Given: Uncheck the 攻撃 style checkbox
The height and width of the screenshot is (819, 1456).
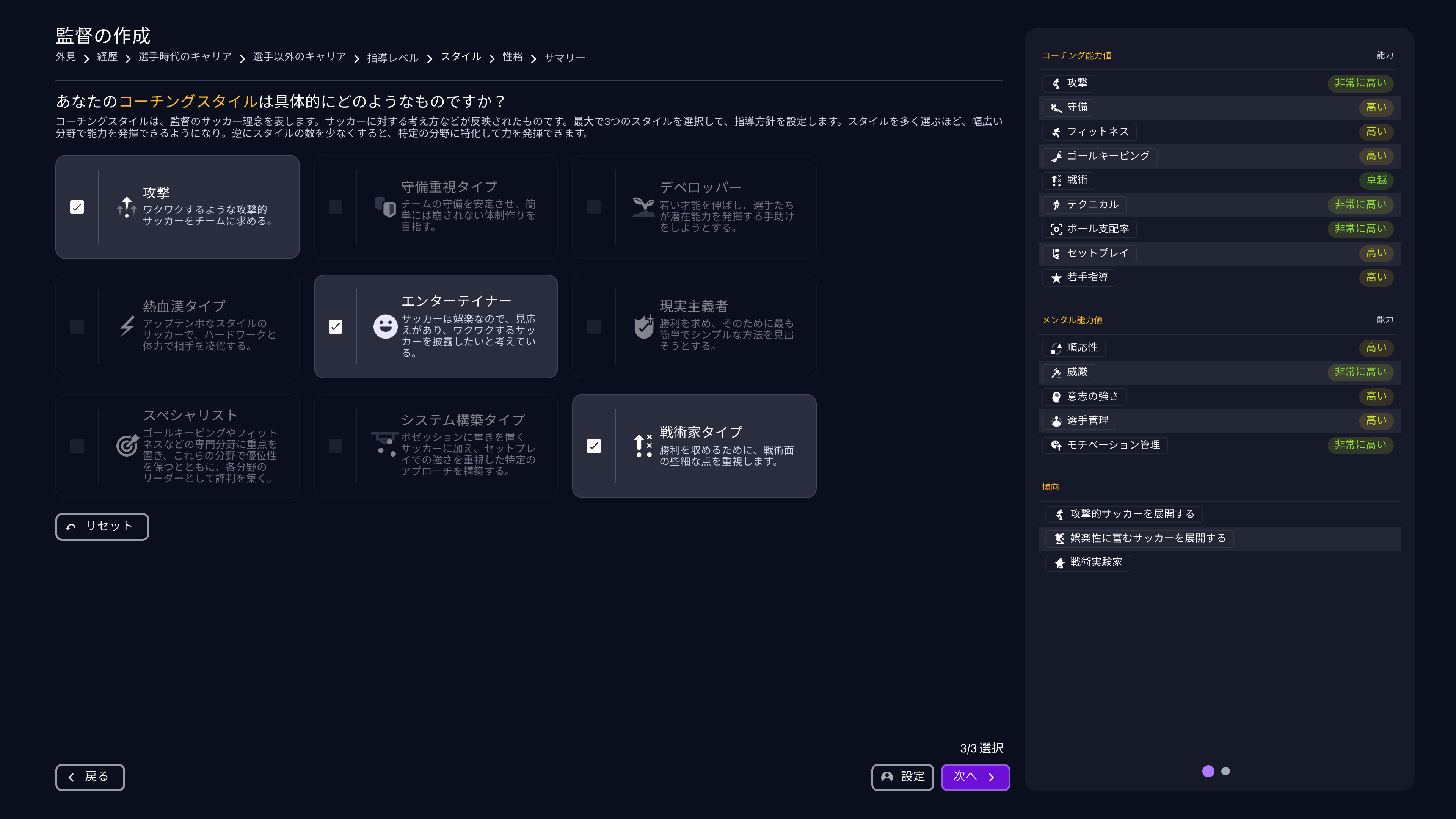Looking at the screenshot, I should pyautogui.click(x=77, y=207).
